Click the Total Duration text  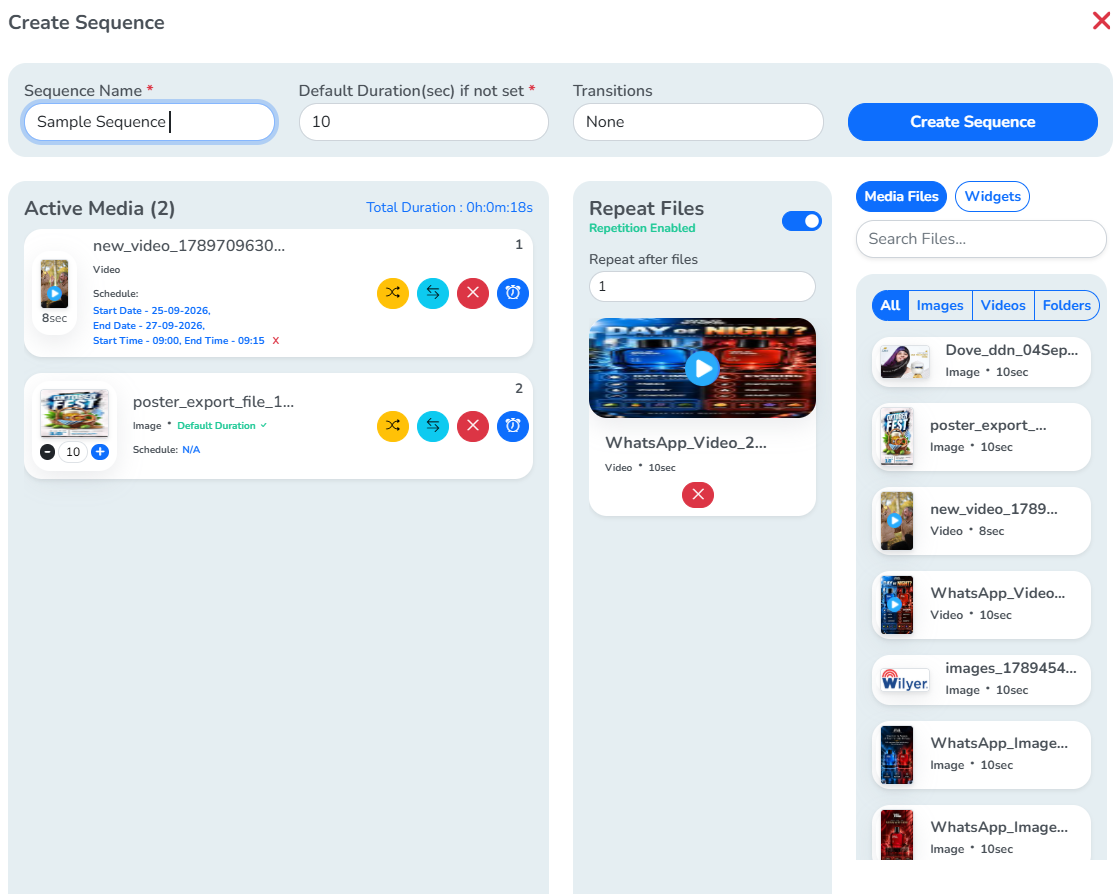(x=449, y=208)
